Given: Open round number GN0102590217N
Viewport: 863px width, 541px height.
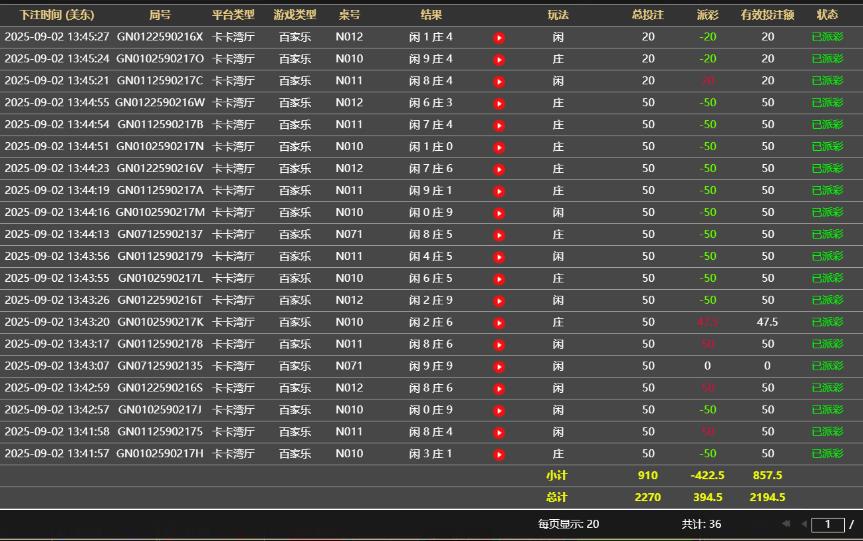Looking at the screenshot, I should [x=160, y=147].
